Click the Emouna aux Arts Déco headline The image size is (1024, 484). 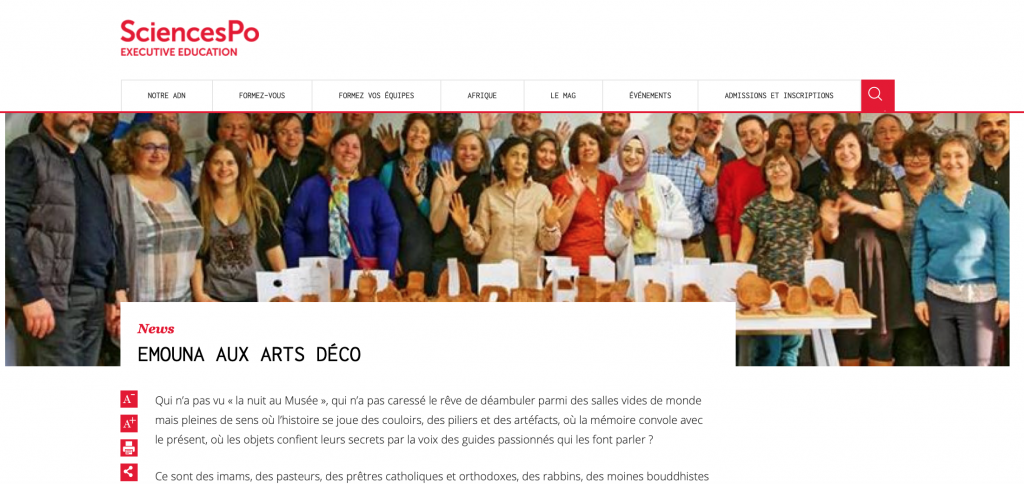pos(249,355)
